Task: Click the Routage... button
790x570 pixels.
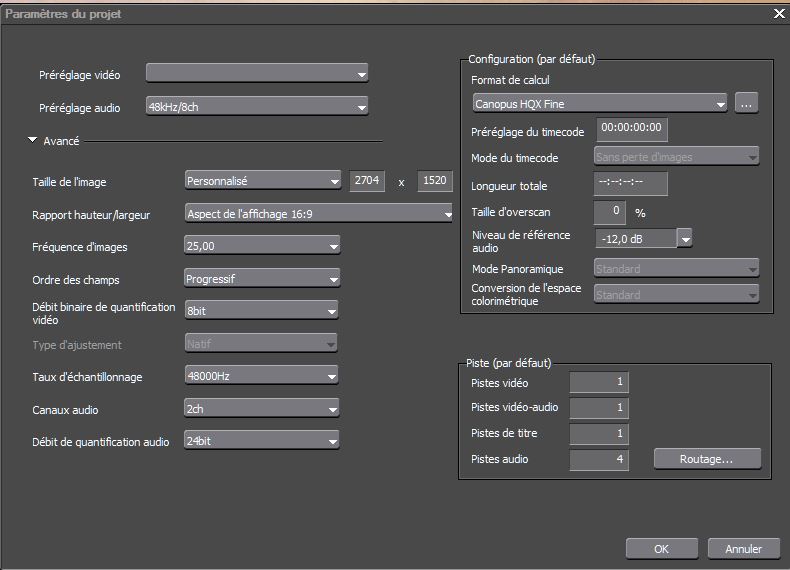Action: click(x=707, y=459)
